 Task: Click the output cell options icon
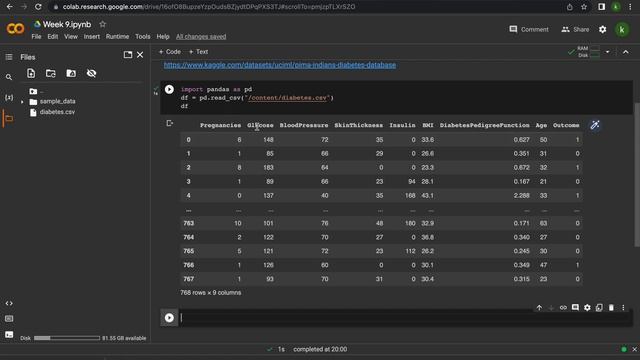(170, 123)
